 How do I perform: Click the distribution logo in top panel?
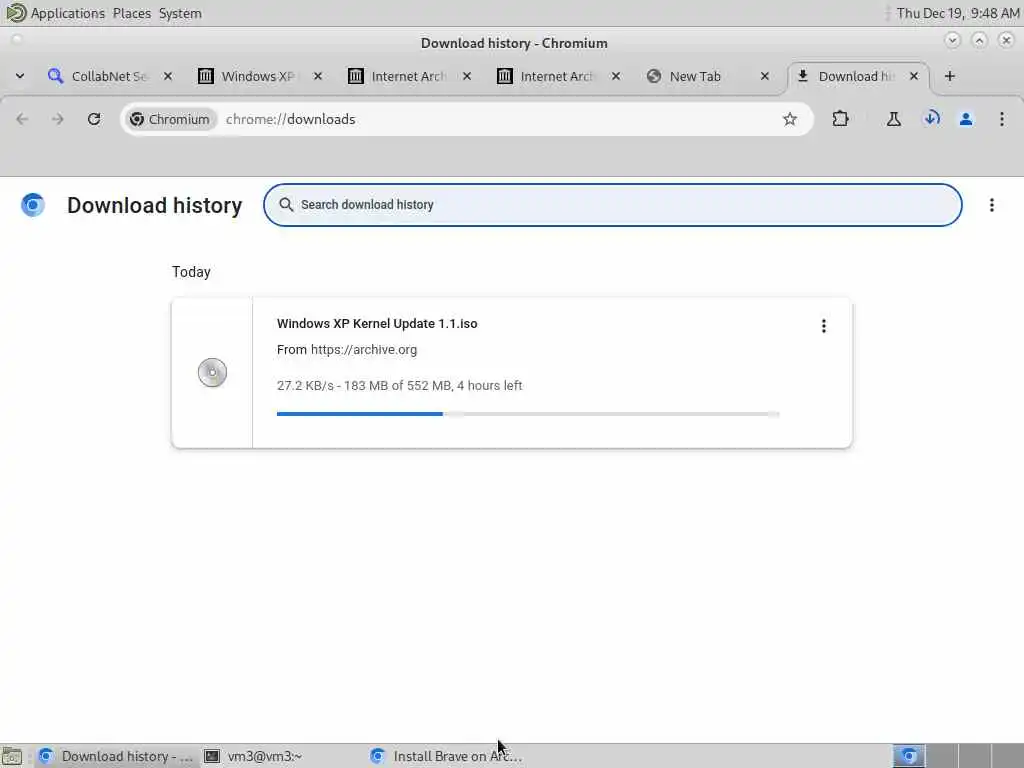tap(15, 12)
